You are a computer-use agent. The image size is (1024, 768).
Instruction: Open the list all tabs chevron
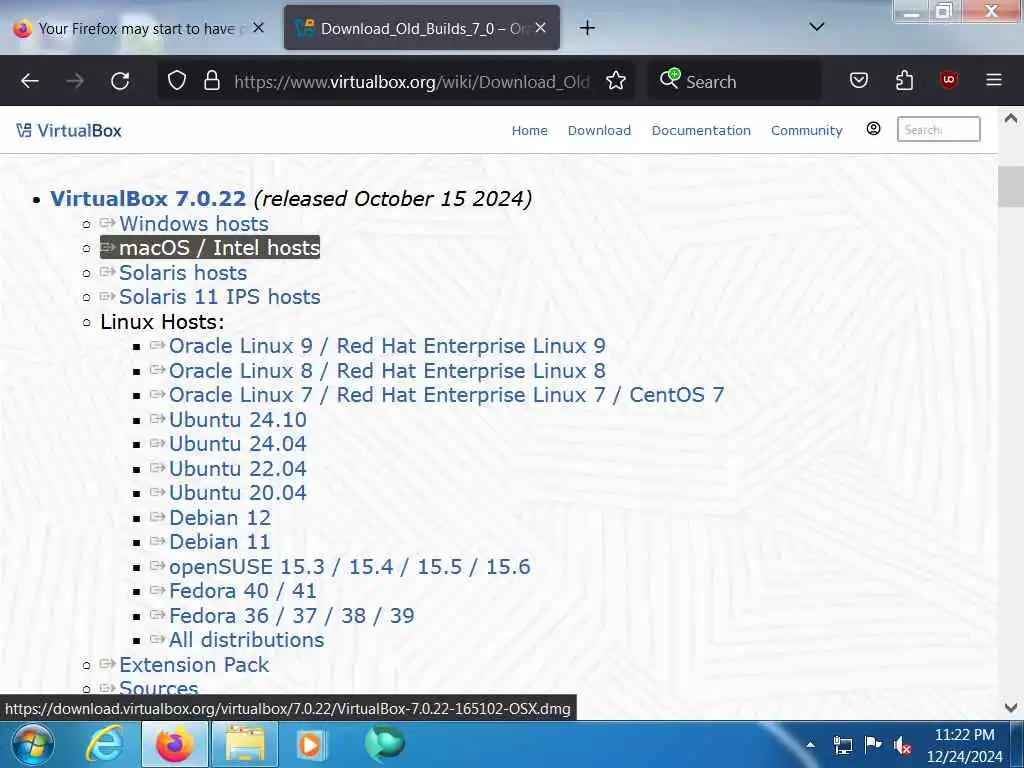coord(816,27)
